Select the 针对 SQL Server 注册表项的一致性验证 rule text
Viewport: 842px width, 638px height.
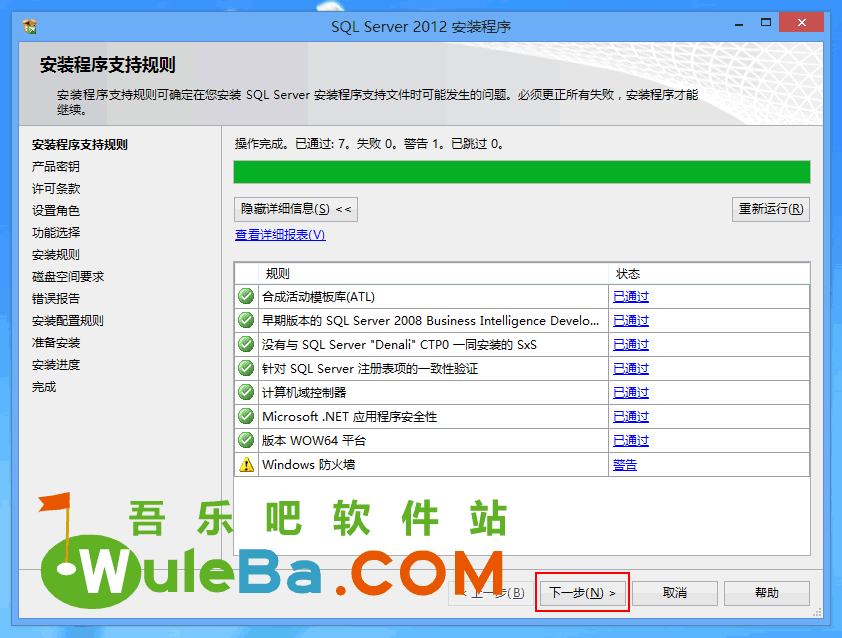point(370,368)
